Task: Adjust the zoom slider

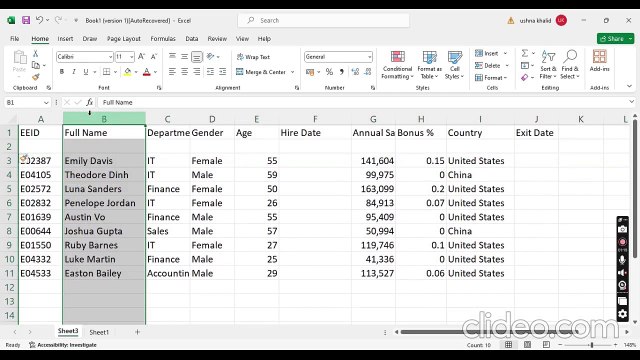Action: click(x=591, y=345)
